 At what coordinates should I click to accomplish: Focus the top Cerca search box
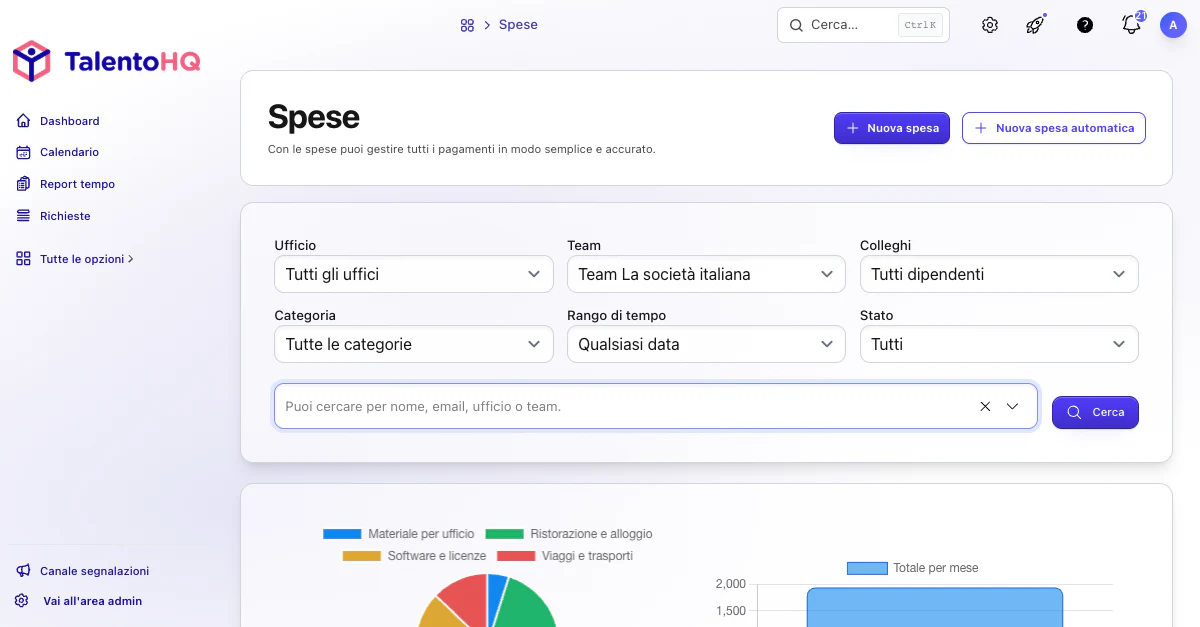863,25
